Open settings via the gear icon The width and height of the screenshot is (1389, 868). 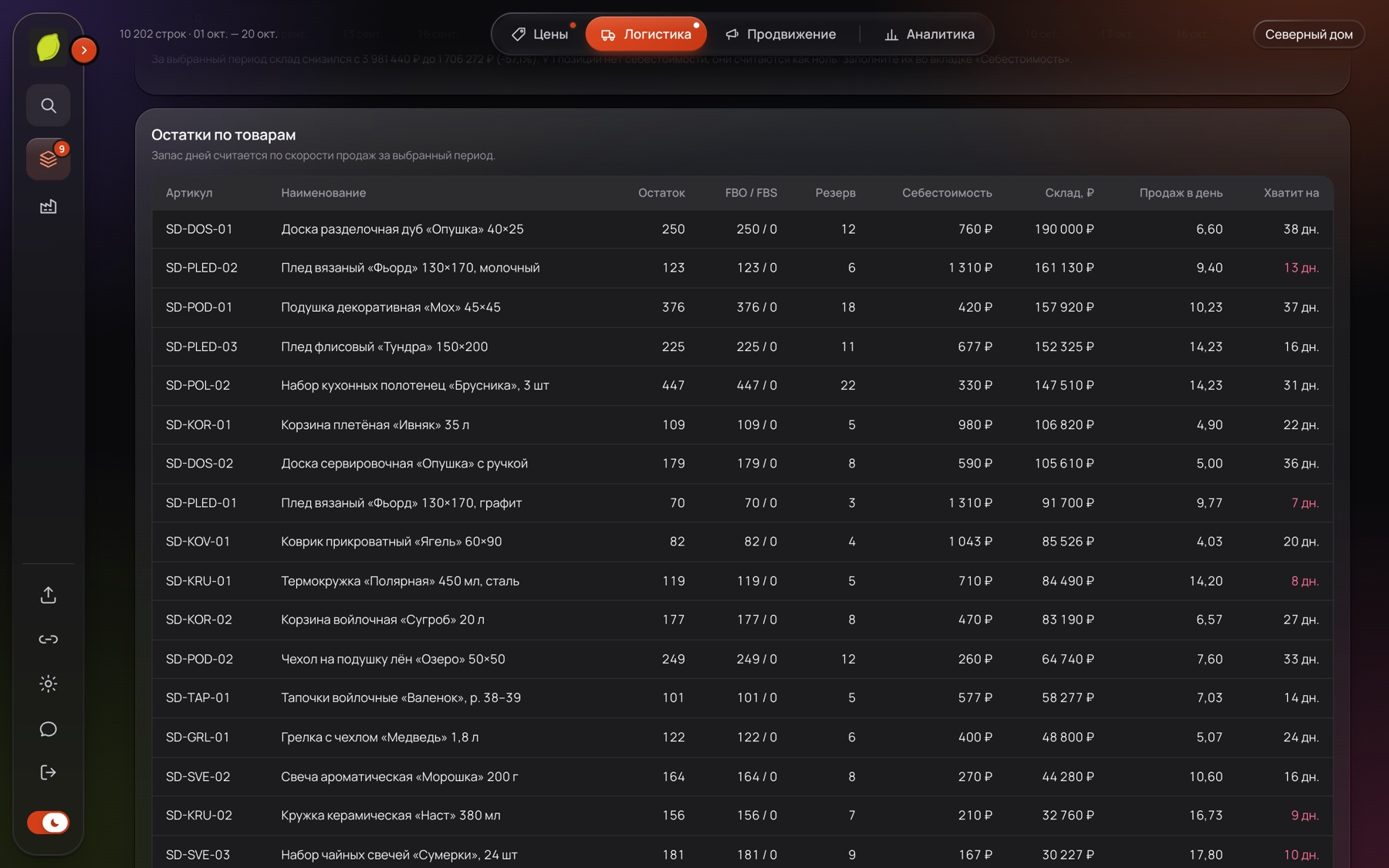click(49, 684)
